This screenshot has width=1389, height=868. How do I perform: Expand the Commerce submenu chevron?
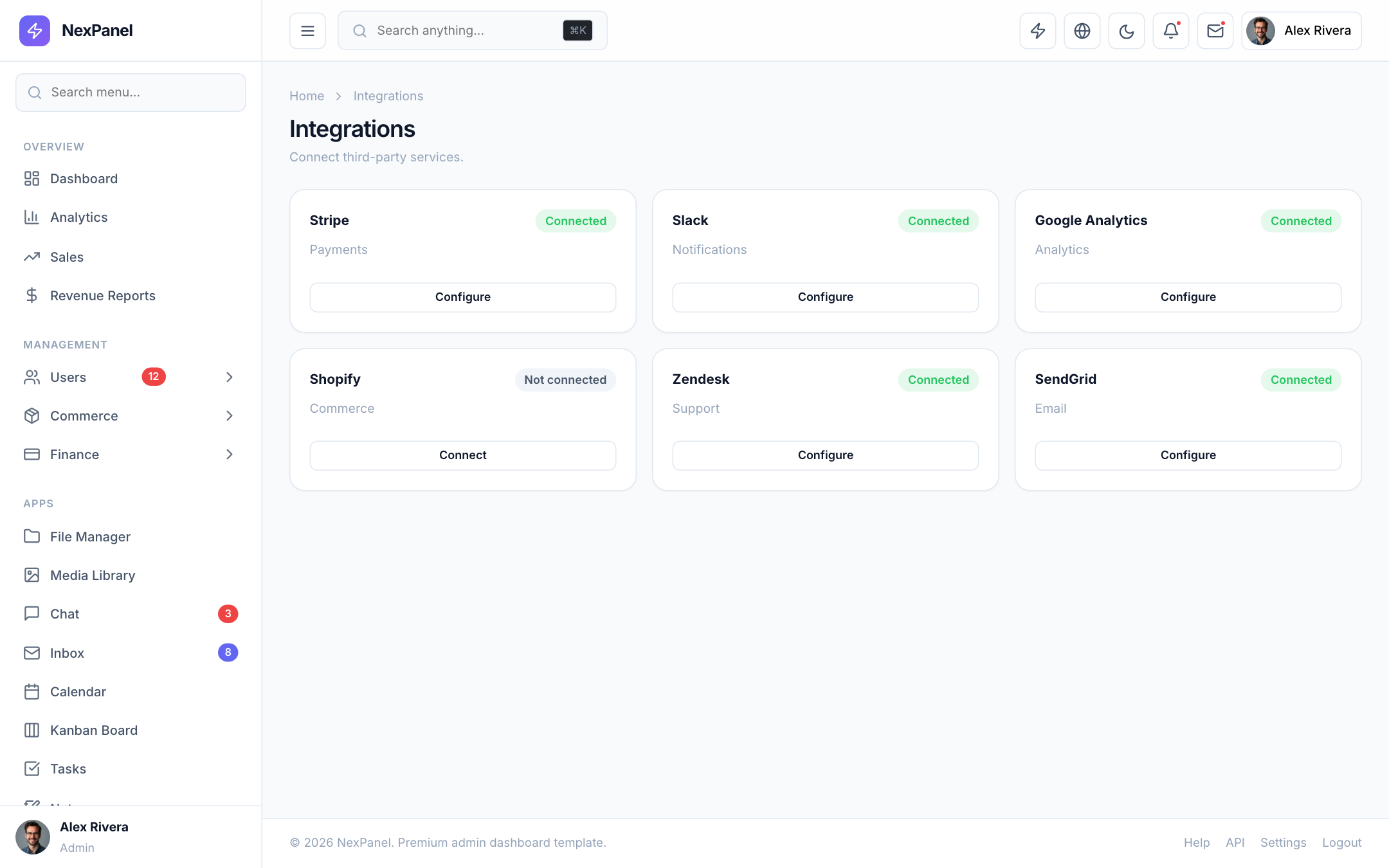click(230, 415)
